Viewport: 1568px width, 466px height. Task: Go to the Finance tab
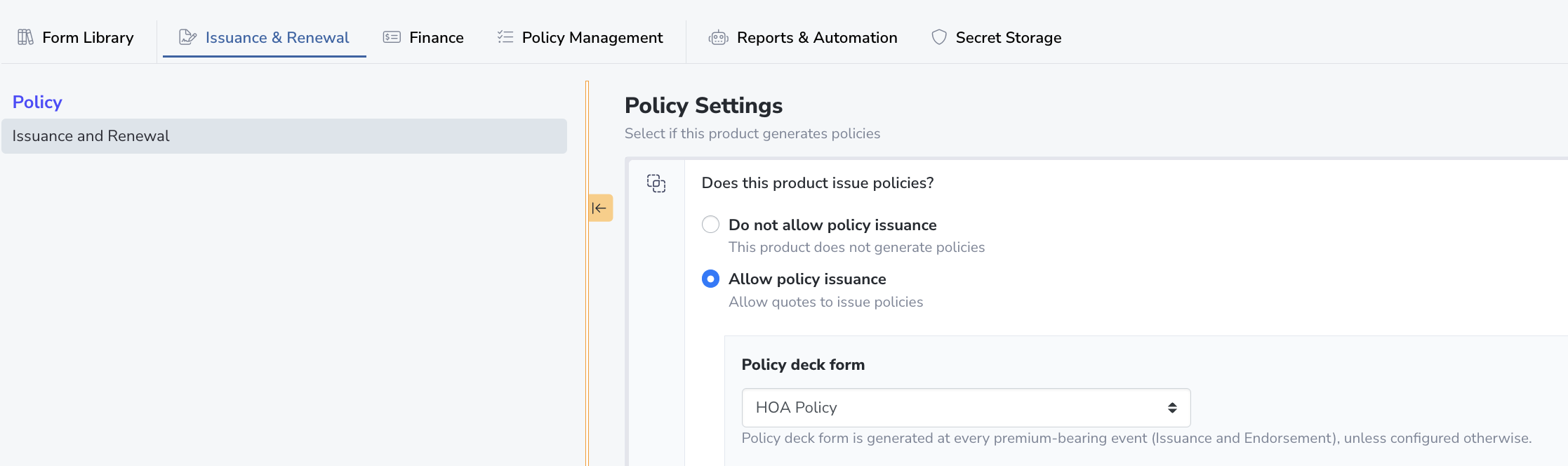click(423, 37)
